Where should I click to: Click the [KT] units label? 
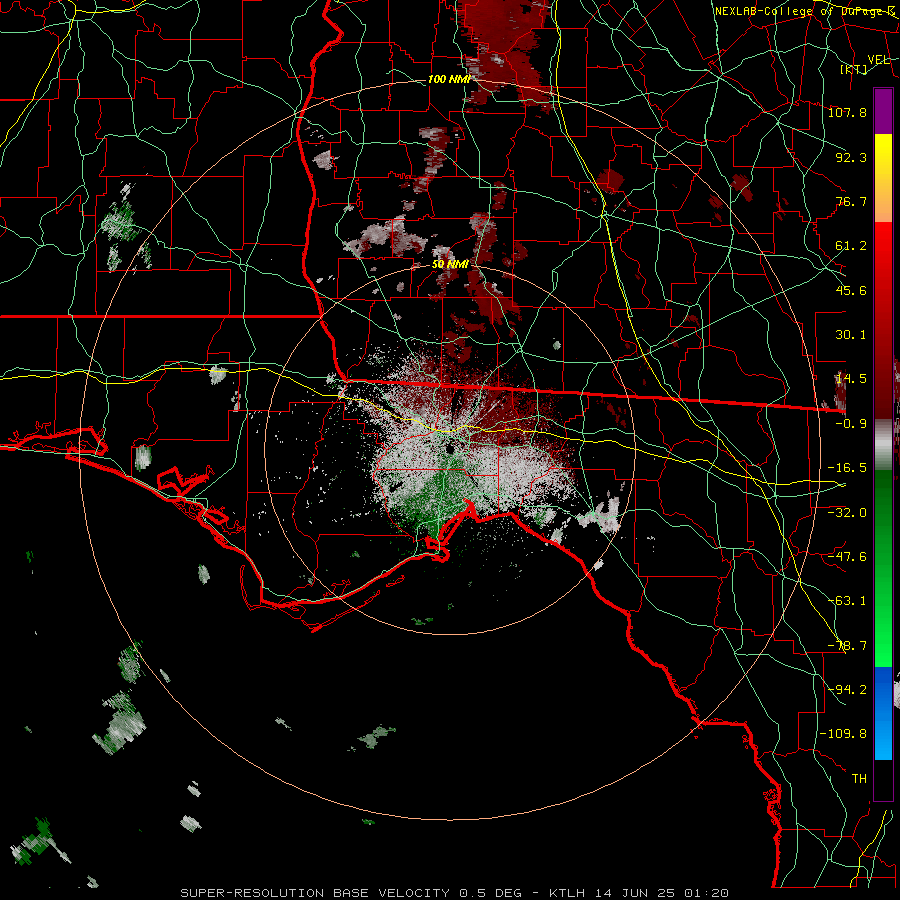pos(854,69)
